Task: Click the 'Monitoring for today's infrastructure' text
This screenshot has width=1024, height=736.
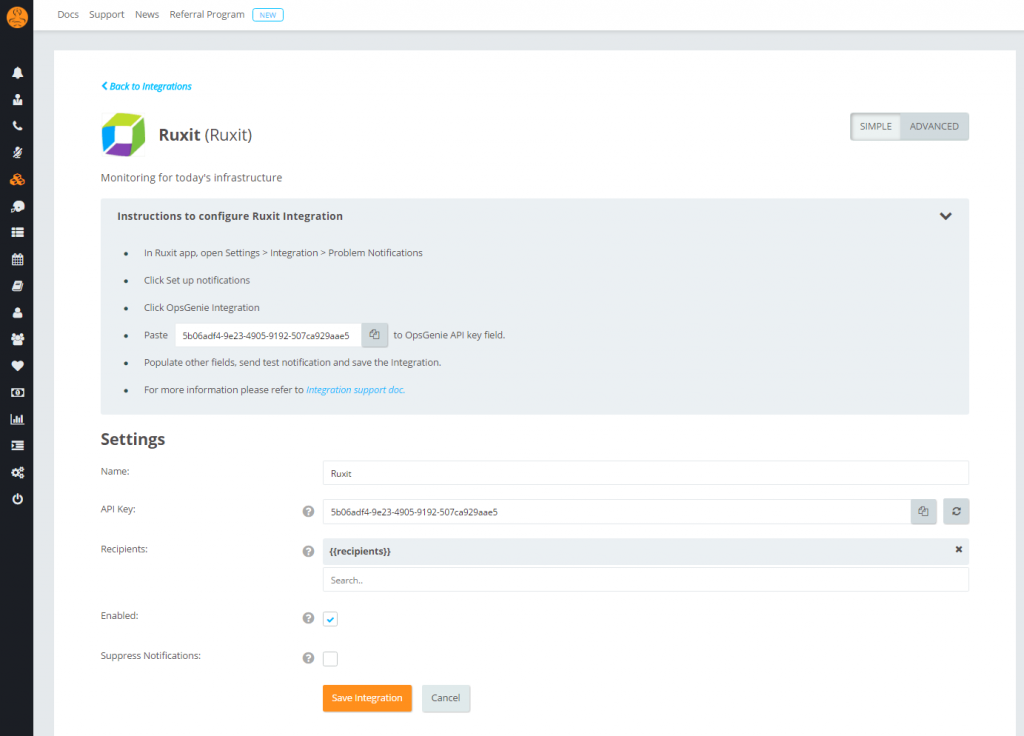Action: (x=191, y=178)
